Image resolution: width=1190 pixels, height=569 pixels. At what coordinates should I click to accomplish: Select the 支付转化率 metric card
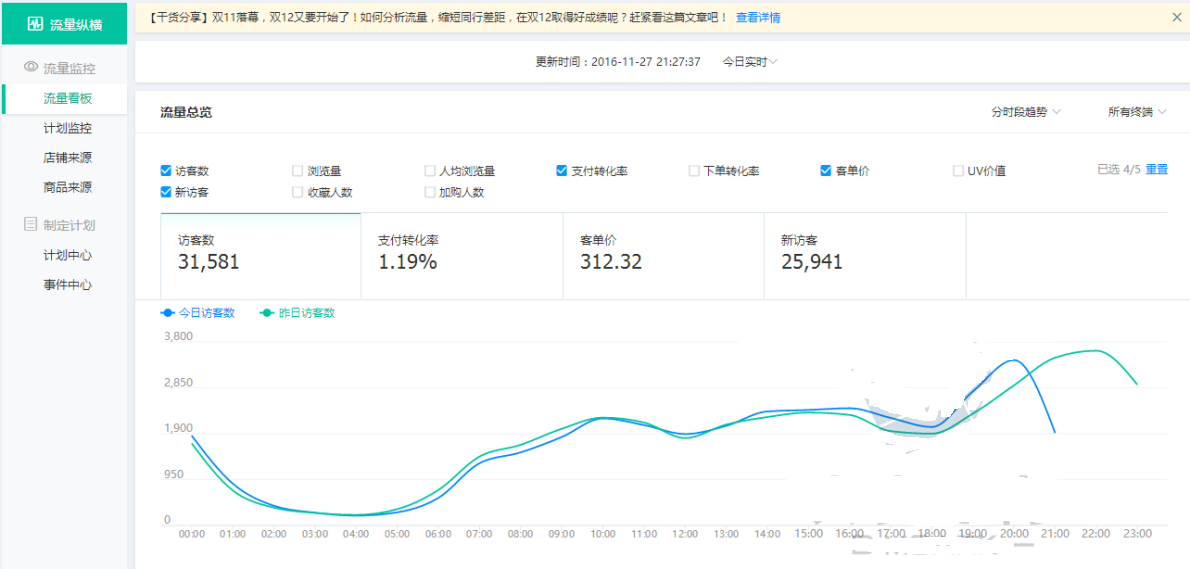click(x=461, y=255)
